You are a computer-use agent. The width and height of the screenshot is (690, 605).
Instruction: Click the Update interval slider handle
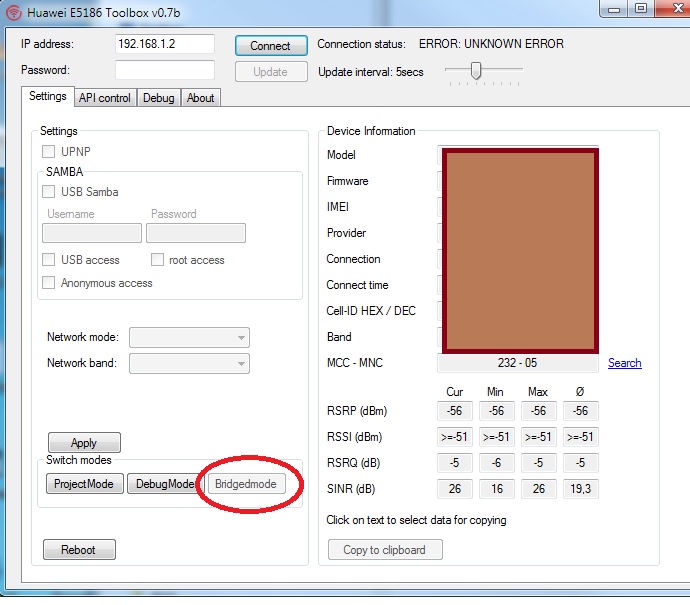pyautogui.click(x=476, y=70)
